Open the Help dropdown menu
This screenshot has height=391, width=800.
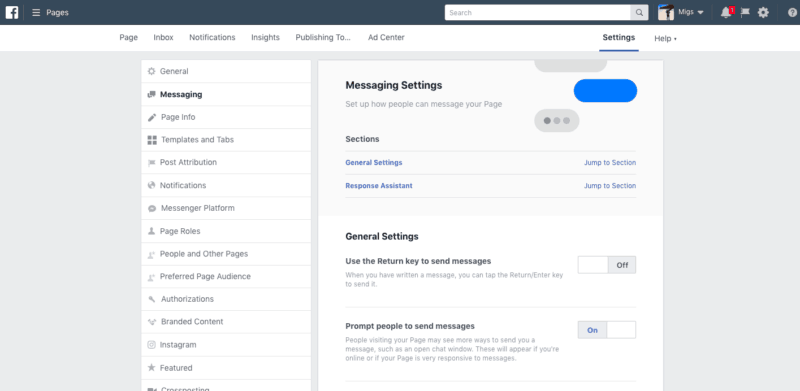coord(665,38)
